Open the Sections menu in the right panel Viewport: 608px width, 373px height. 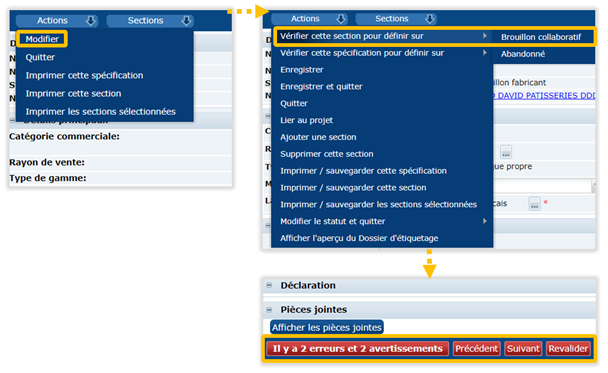(396, 19)
